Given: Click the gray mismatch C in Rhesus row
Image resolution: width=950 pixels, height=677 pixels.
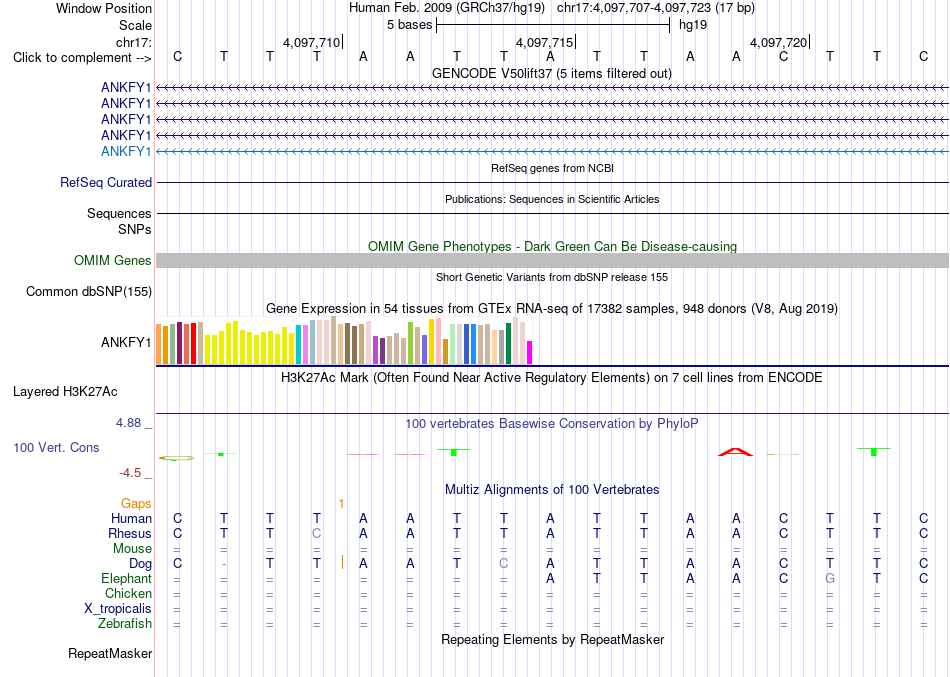Looking at the screenshot, I should 316,533.
